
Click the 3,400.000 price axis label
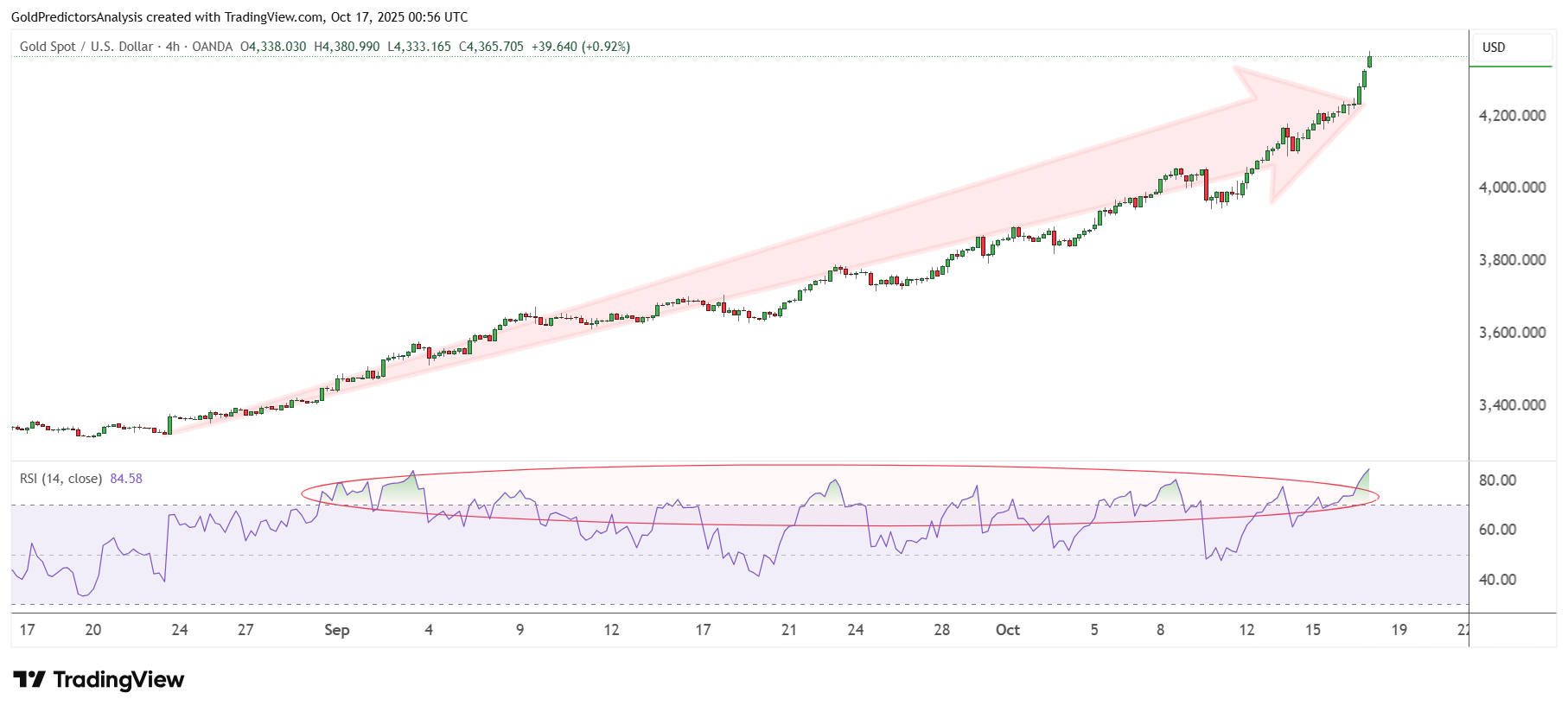click(1512, 405)
